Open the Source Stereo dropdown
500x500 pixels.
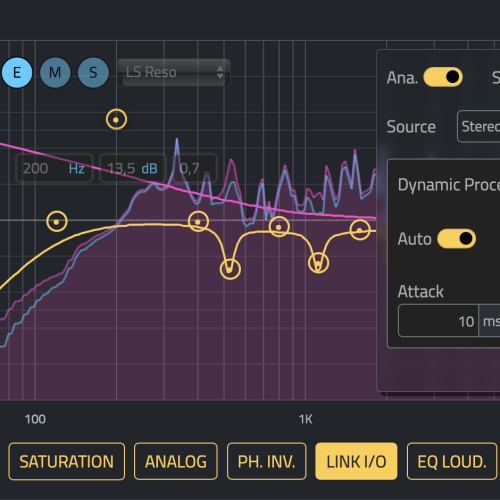click(479, 126)
